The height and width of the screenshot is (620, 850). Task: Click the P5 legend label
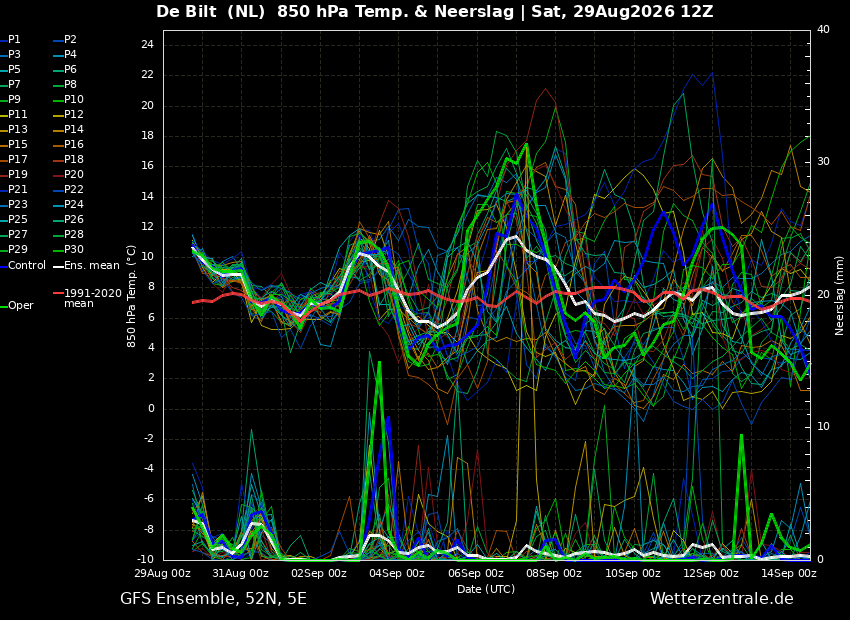11,69
